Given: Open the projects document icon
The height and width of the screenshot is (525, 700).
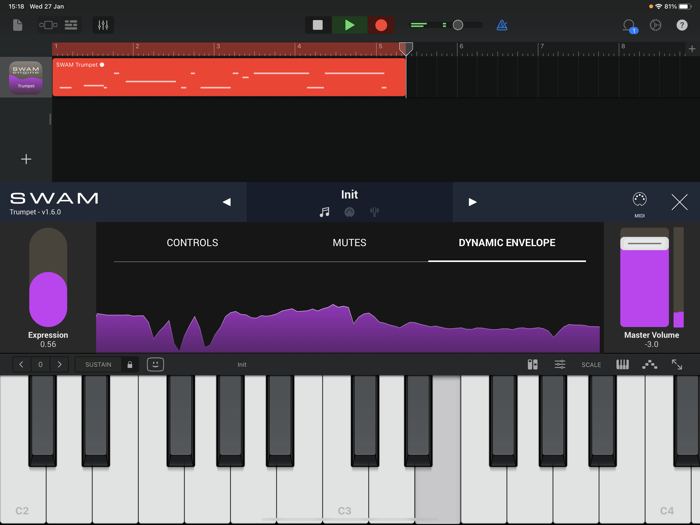Looking at the screenshot, I should point(17,25).
